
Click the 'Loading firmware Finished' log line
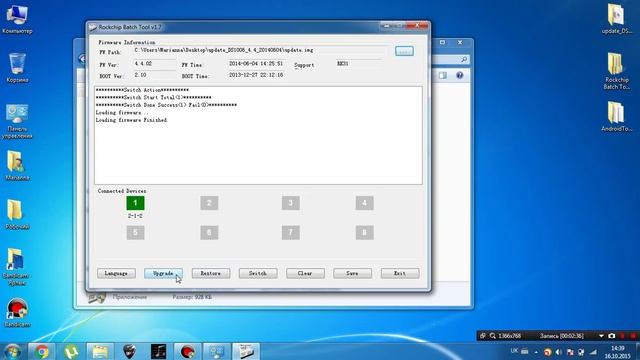tap(131, 120)
